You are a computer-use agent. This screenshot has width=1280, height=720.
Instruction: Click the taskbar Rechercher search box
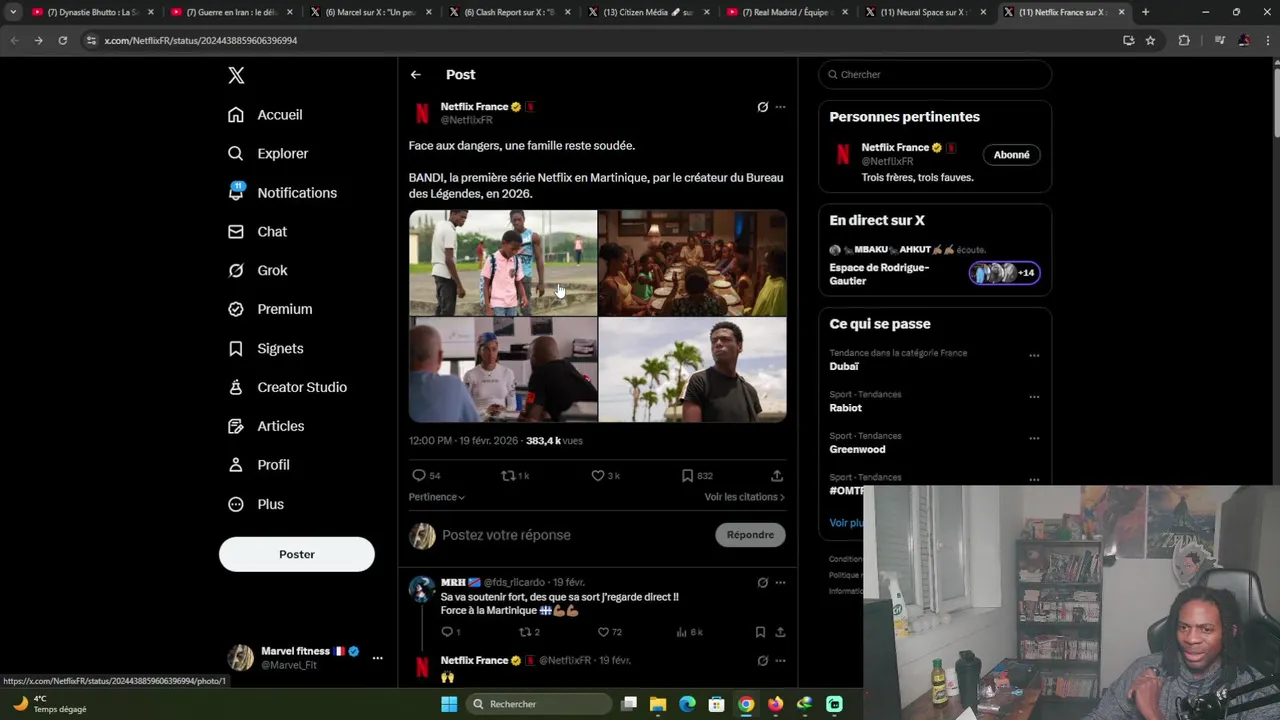540,704
